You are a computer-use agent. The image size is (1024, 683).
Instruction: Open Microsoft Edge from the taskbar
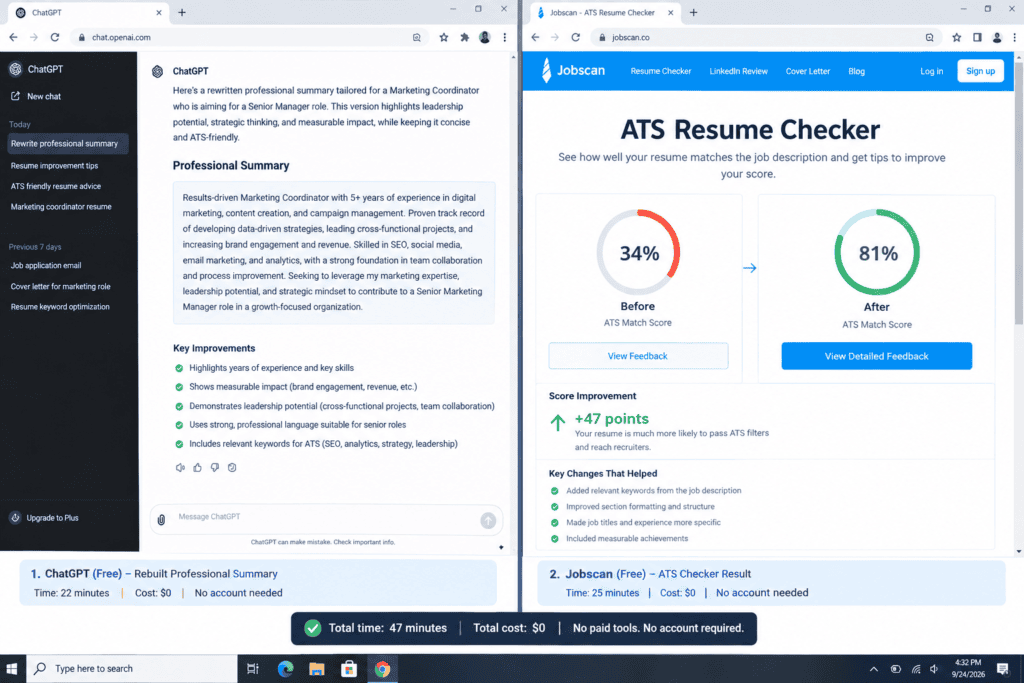285,669
